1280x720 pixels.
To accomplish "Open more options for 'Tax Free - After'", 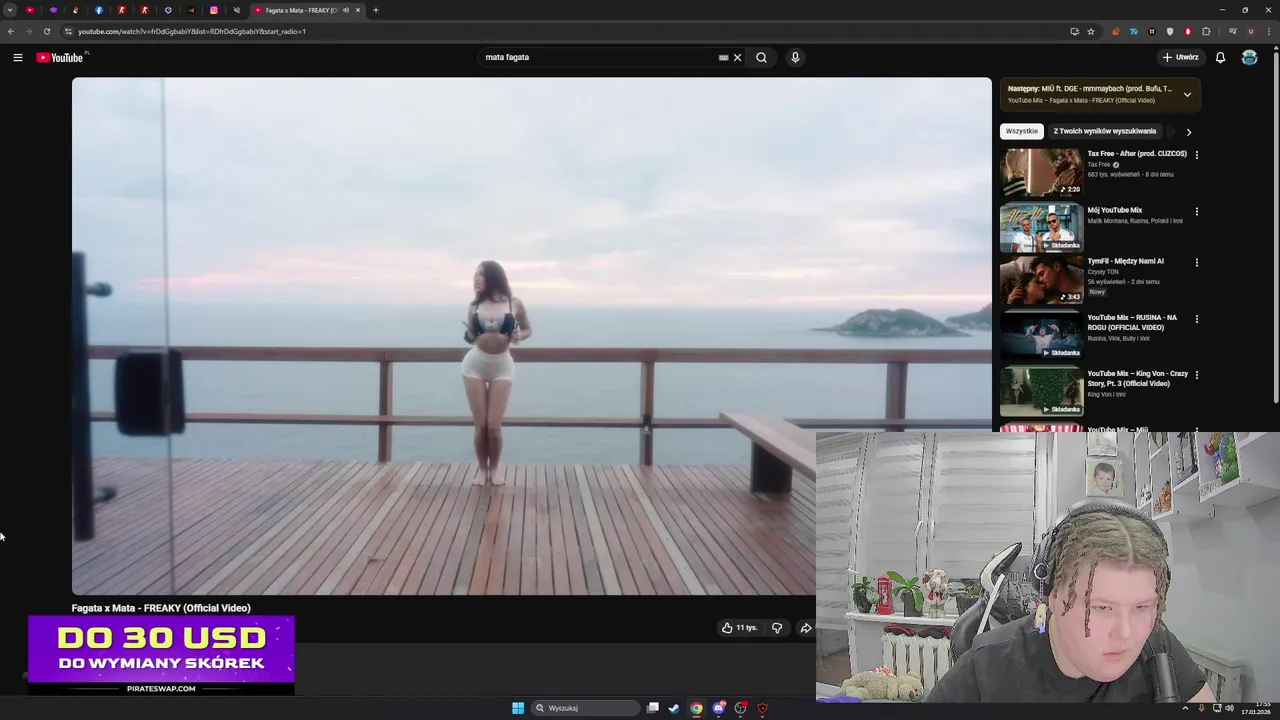I will [1196, 155].
